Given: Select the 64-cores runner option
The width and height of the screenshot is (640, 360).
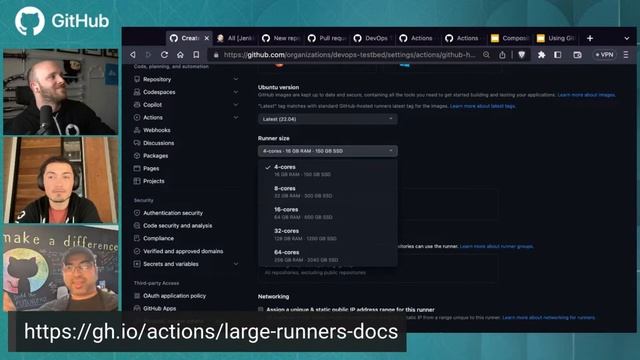Looking at the screenshot, I should [327, 256].
